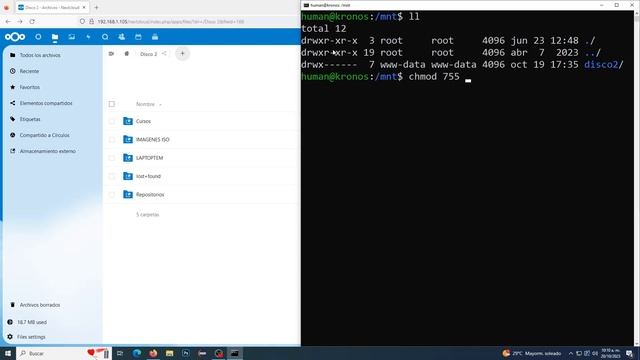The height and width of the screenshot is (360, 640).
Task: Check the LAPTOPTEM folder checkbox
Action: pyautogui.click(x=112, y=158)
